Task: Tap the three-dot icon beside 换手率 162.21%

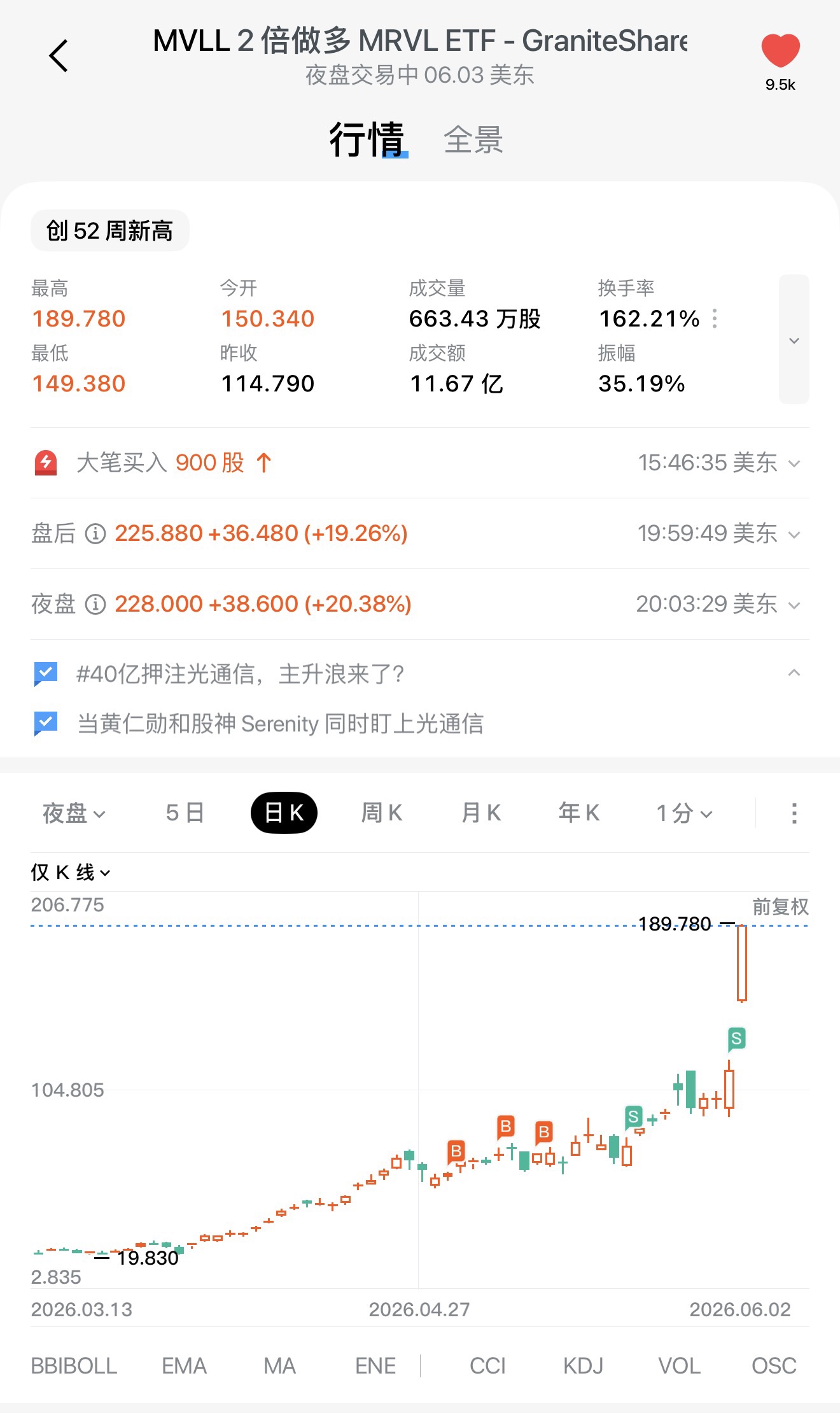Action: [715, 318]
